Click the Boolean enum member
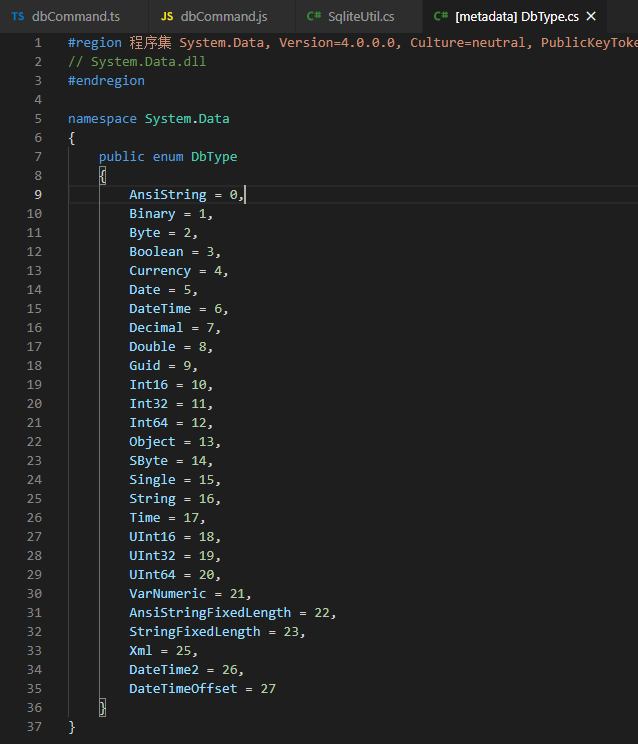Screen dimensions: 638x744 [156, 251]
